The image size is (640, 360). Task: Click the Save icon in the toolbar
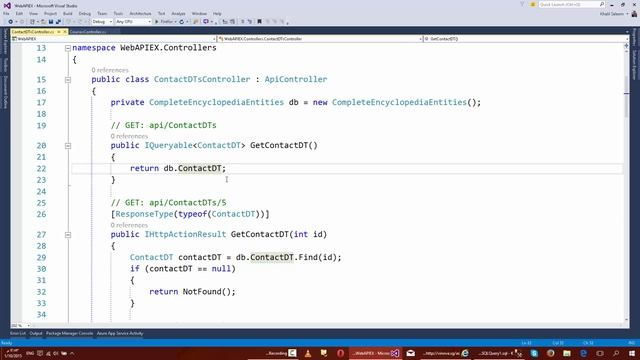[x=51, y=22]
